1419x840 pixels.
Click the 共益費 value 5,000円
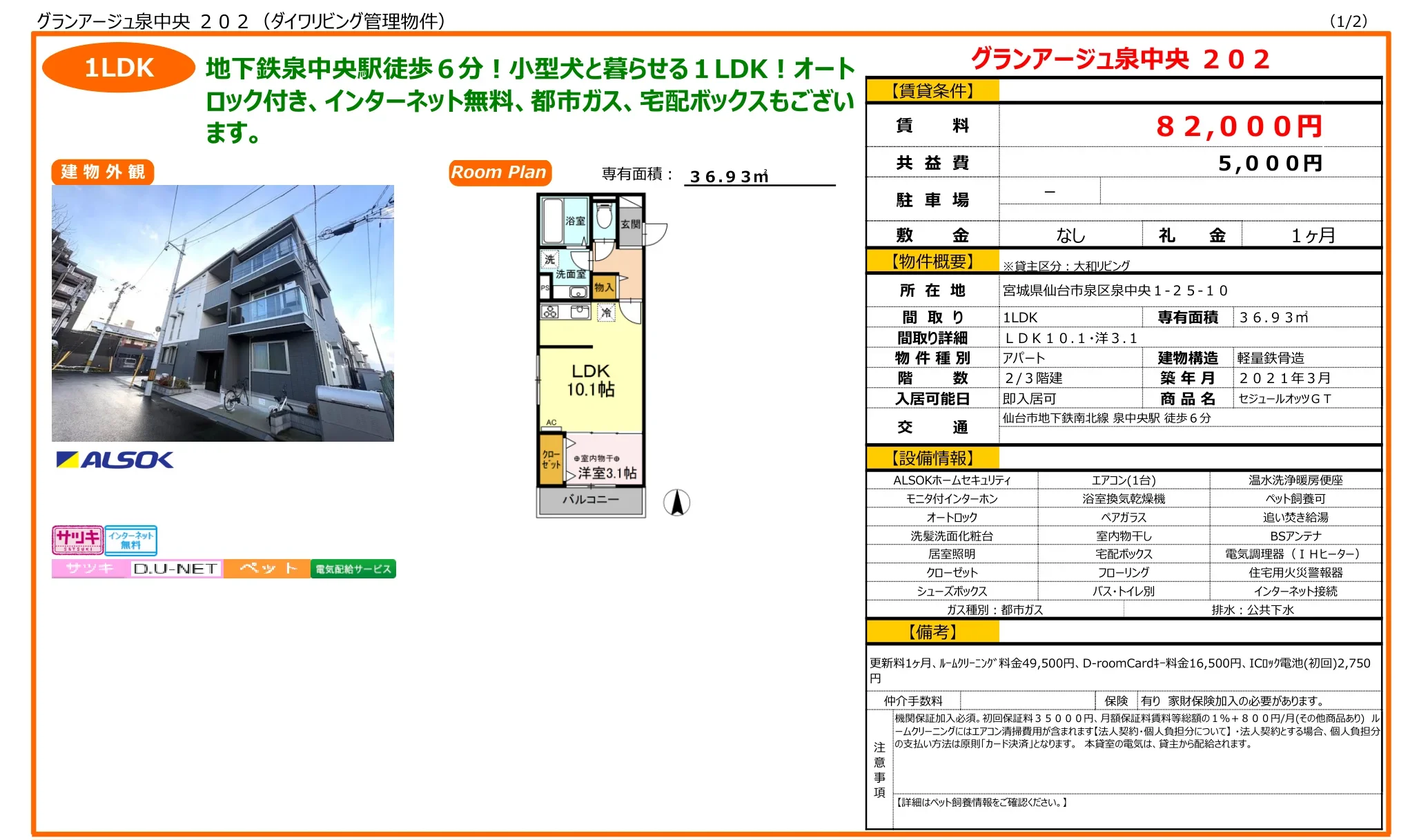pos(1271,164)
